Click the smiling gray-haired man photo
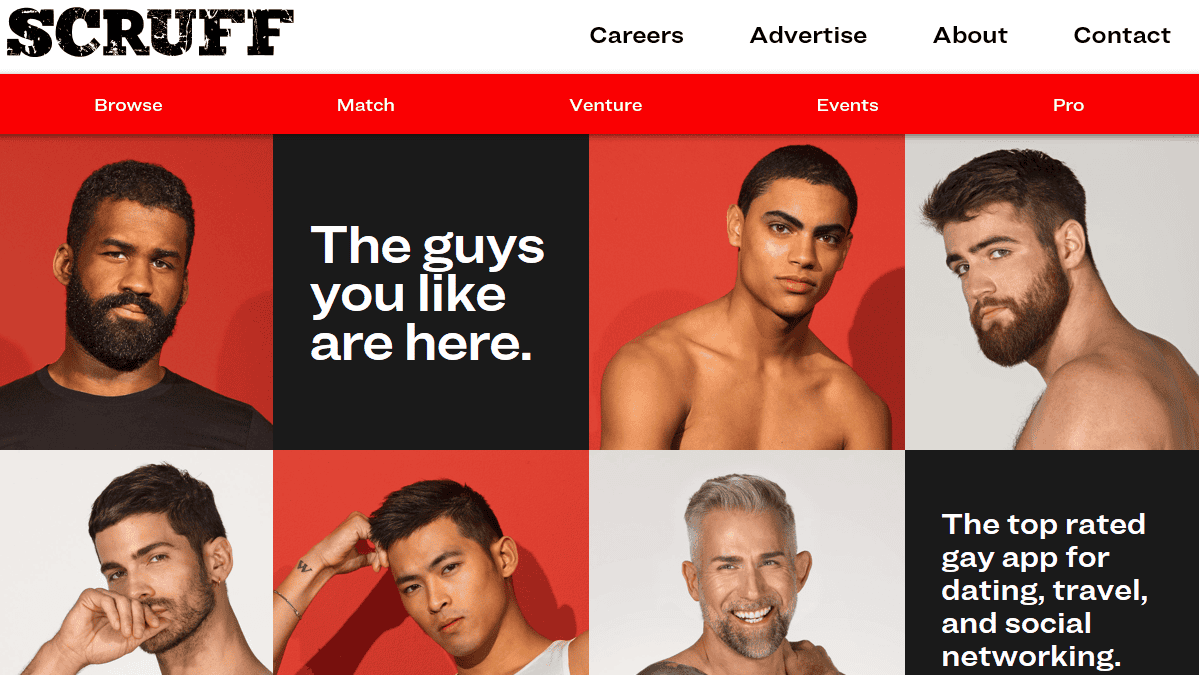 click(746, 563)
